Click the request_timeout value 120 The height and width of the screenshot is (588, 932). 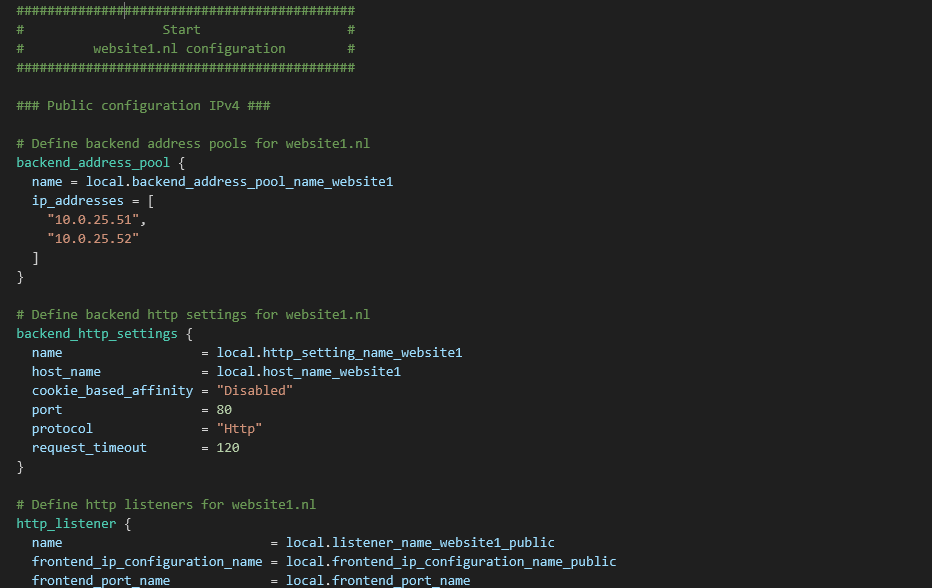(x=228, y=447)
